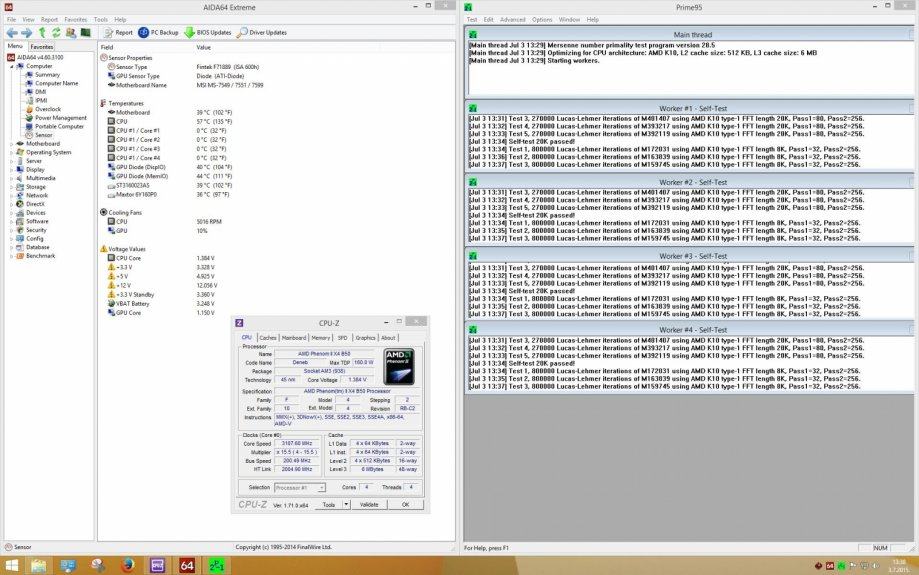This screenshot has width=919, height=575.
Task: Open PC Backup from AIDA64 toolbar
Action: [x=158, y=33]
